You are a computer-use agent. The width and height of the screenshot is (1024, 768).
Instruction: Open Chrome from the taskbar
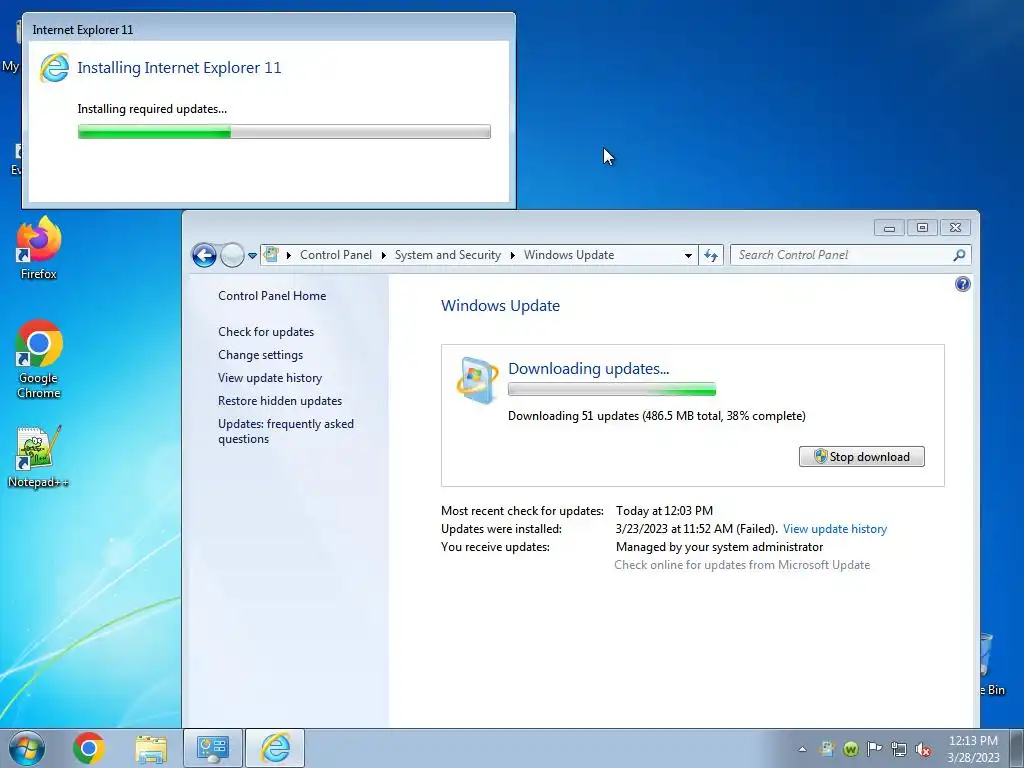(x=89, y=748)
